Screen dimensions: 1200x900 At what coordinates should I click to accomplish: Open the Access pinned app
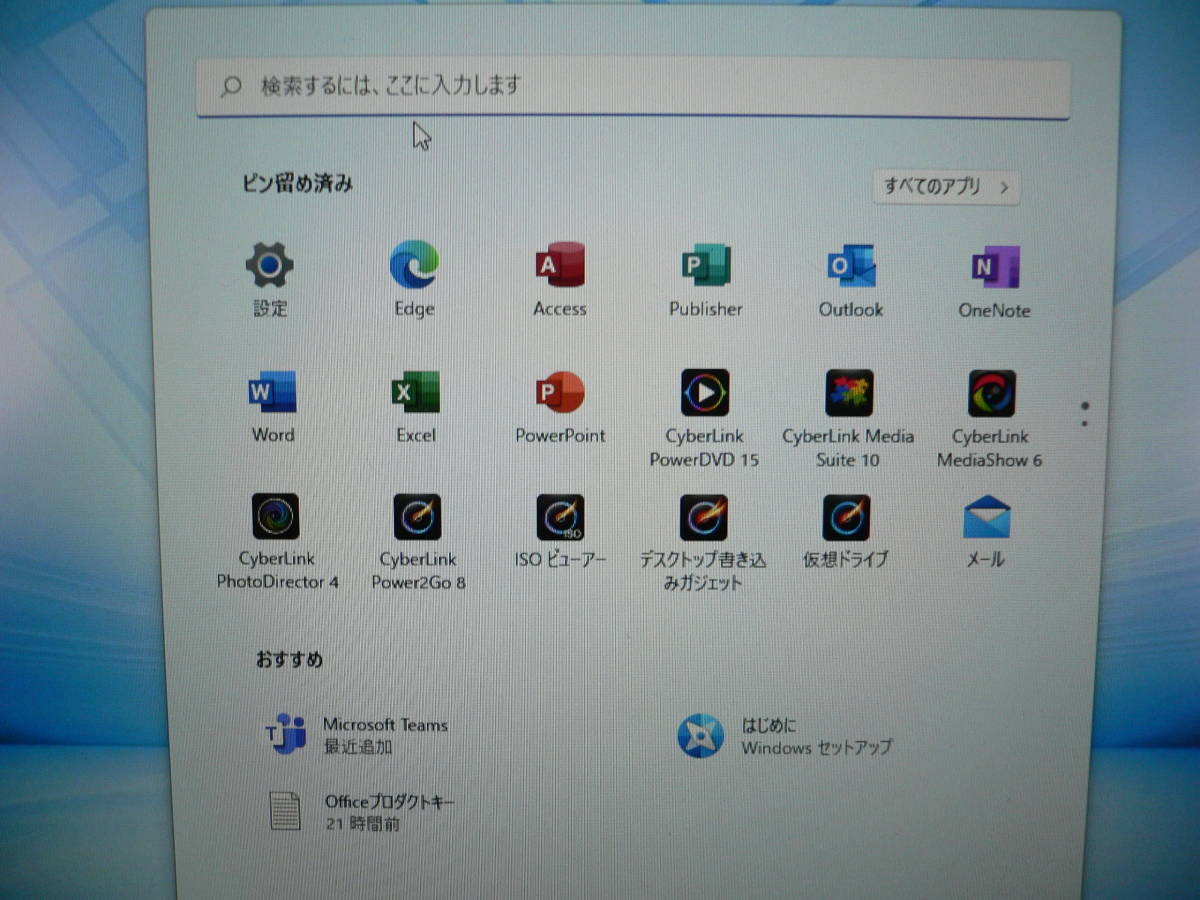click(x=559, y=280)
